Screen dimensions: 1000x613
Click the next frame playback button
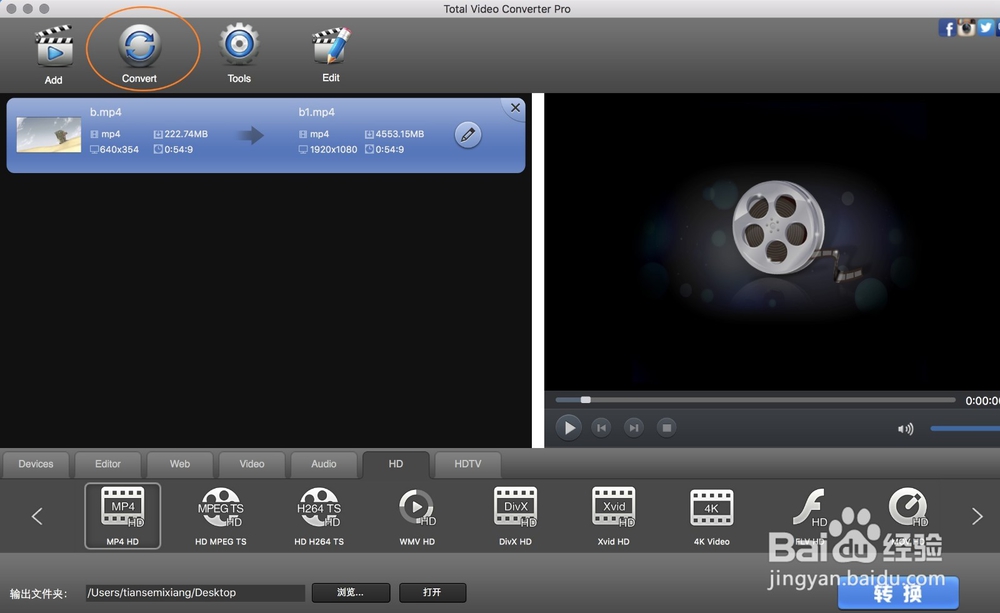click(x=633, y=427)
